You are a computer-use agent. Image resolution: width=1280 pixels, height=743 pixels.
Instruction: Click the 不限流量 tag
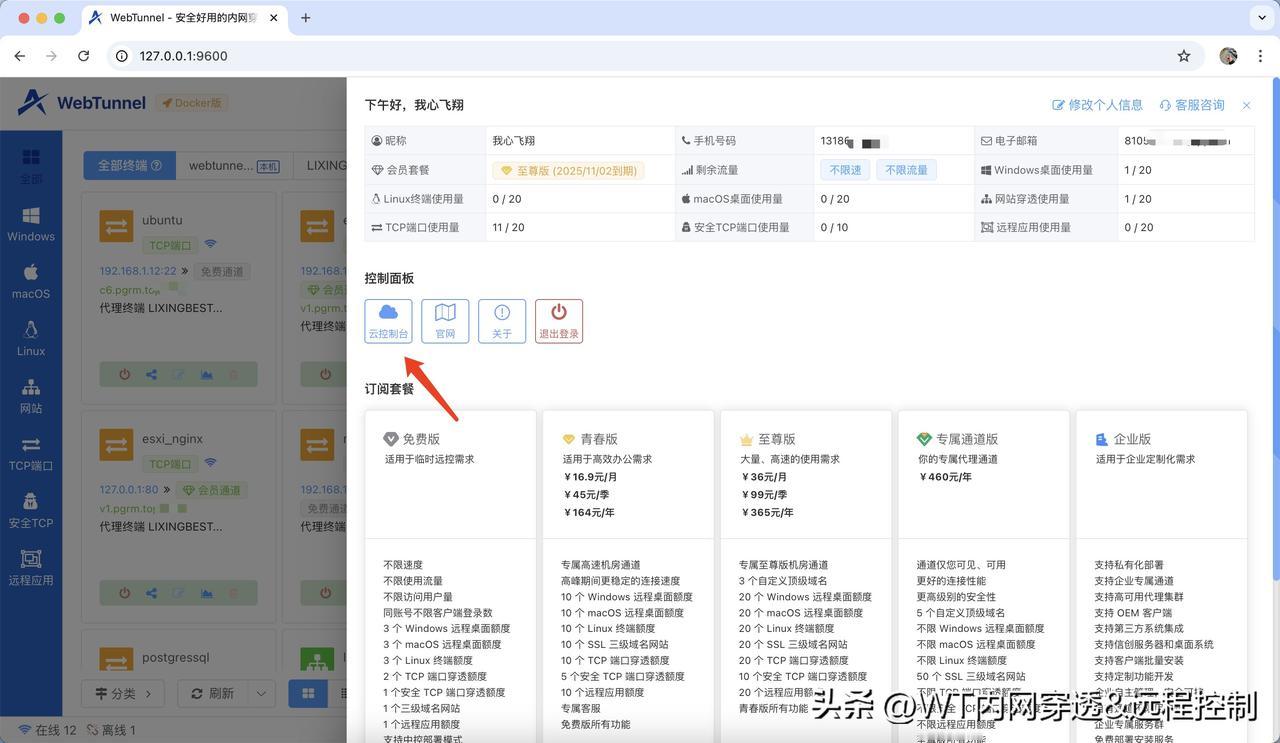tap(906, 170)
